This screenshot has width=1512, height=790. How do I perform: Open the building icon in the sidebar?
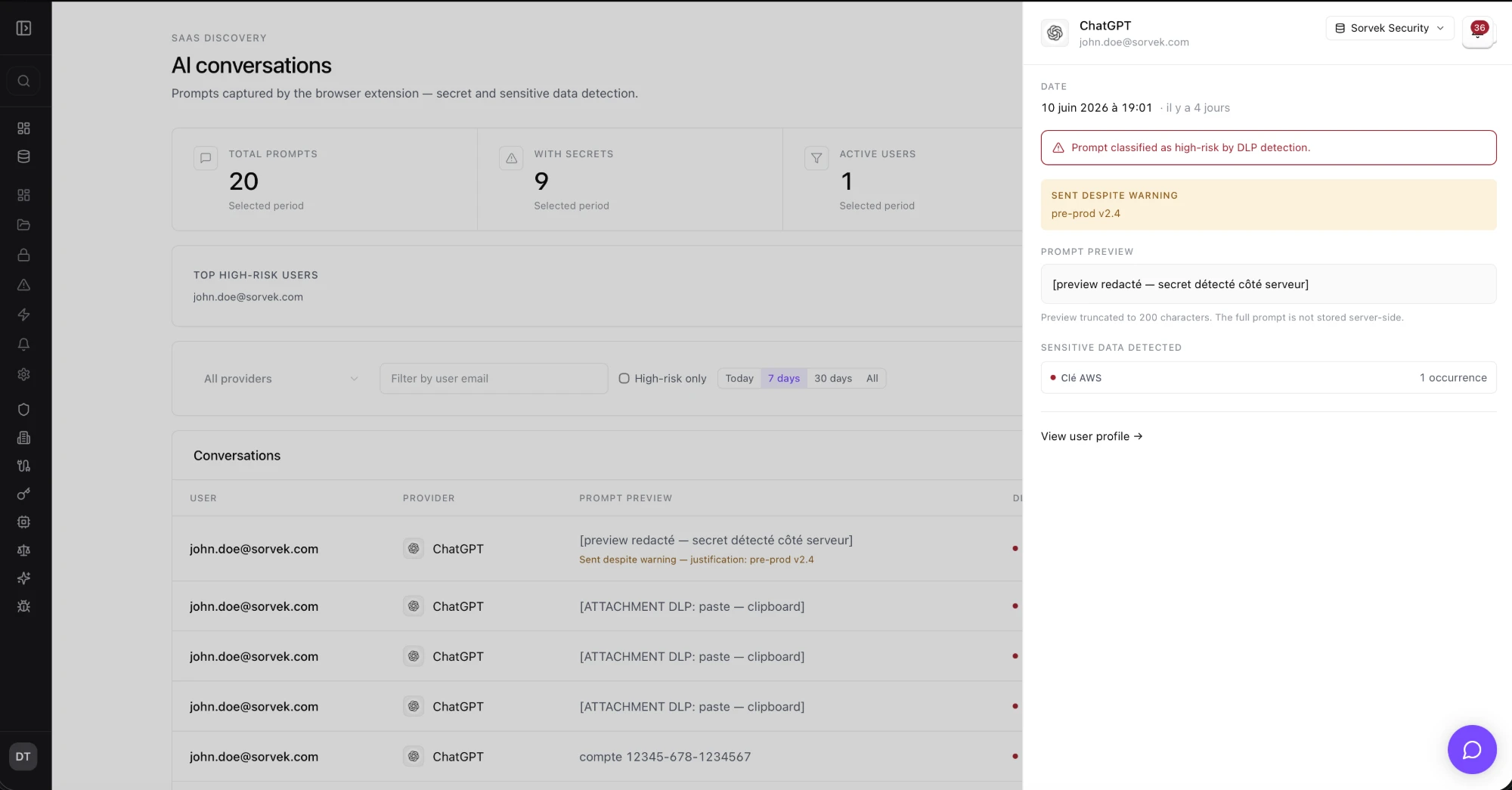tap(23, 438)
